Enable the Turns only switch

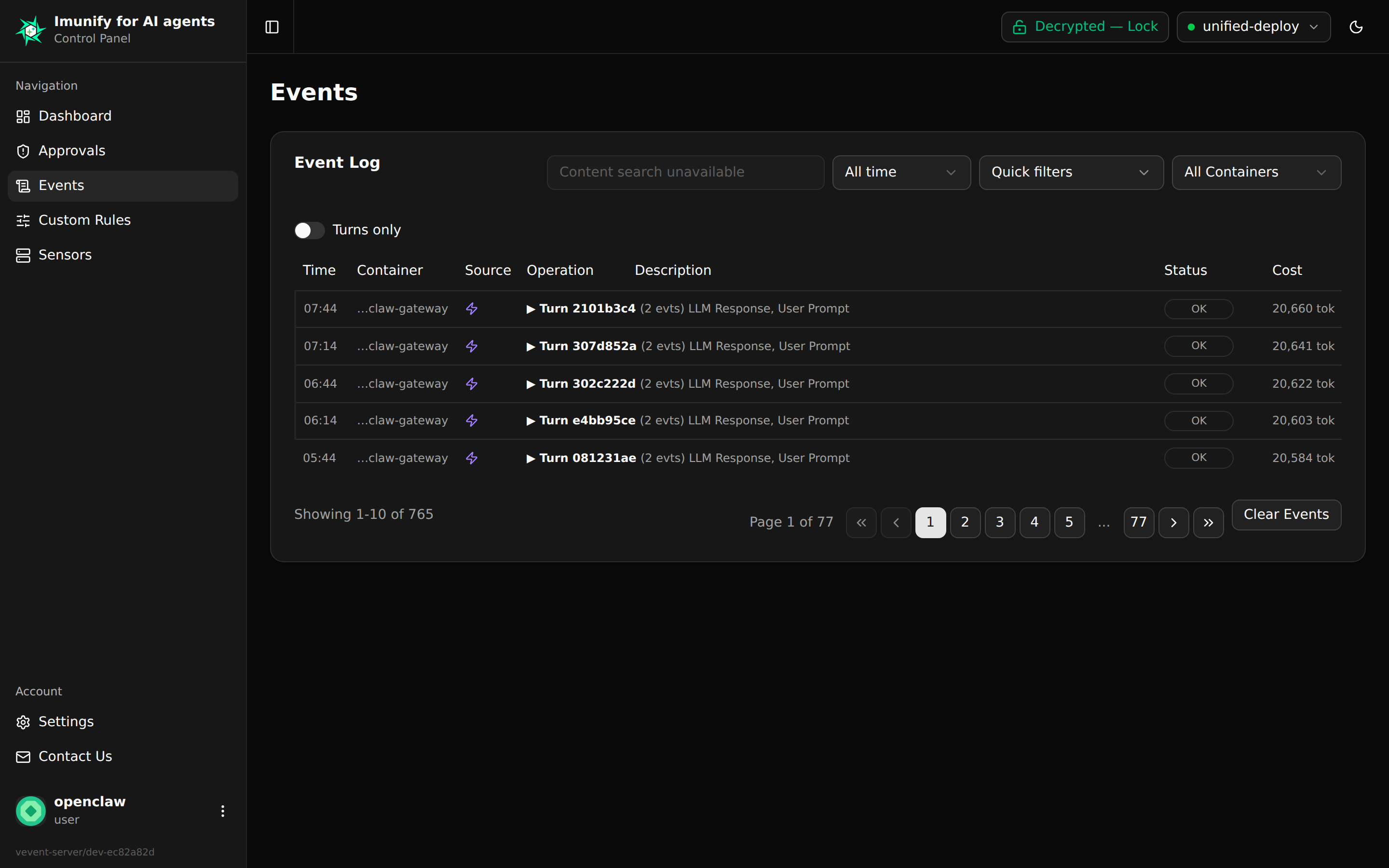309,230
